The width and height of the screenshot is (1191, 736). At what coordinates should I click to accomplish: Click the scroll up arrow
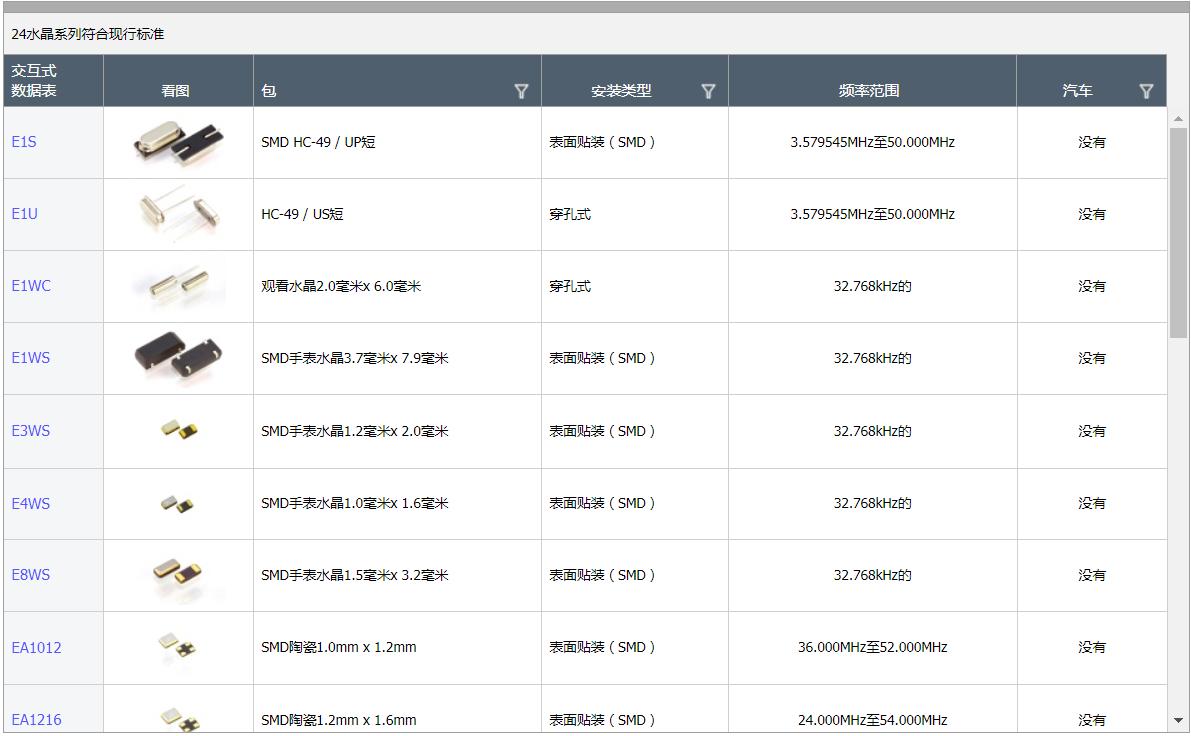click(x=1178, y=118)
